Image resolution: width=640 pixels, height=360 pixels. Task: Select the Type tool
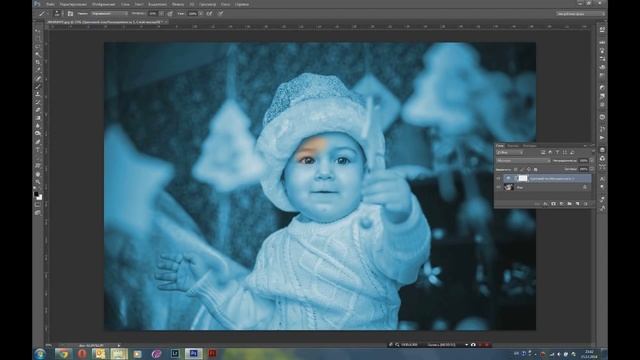tap(38, 149)
